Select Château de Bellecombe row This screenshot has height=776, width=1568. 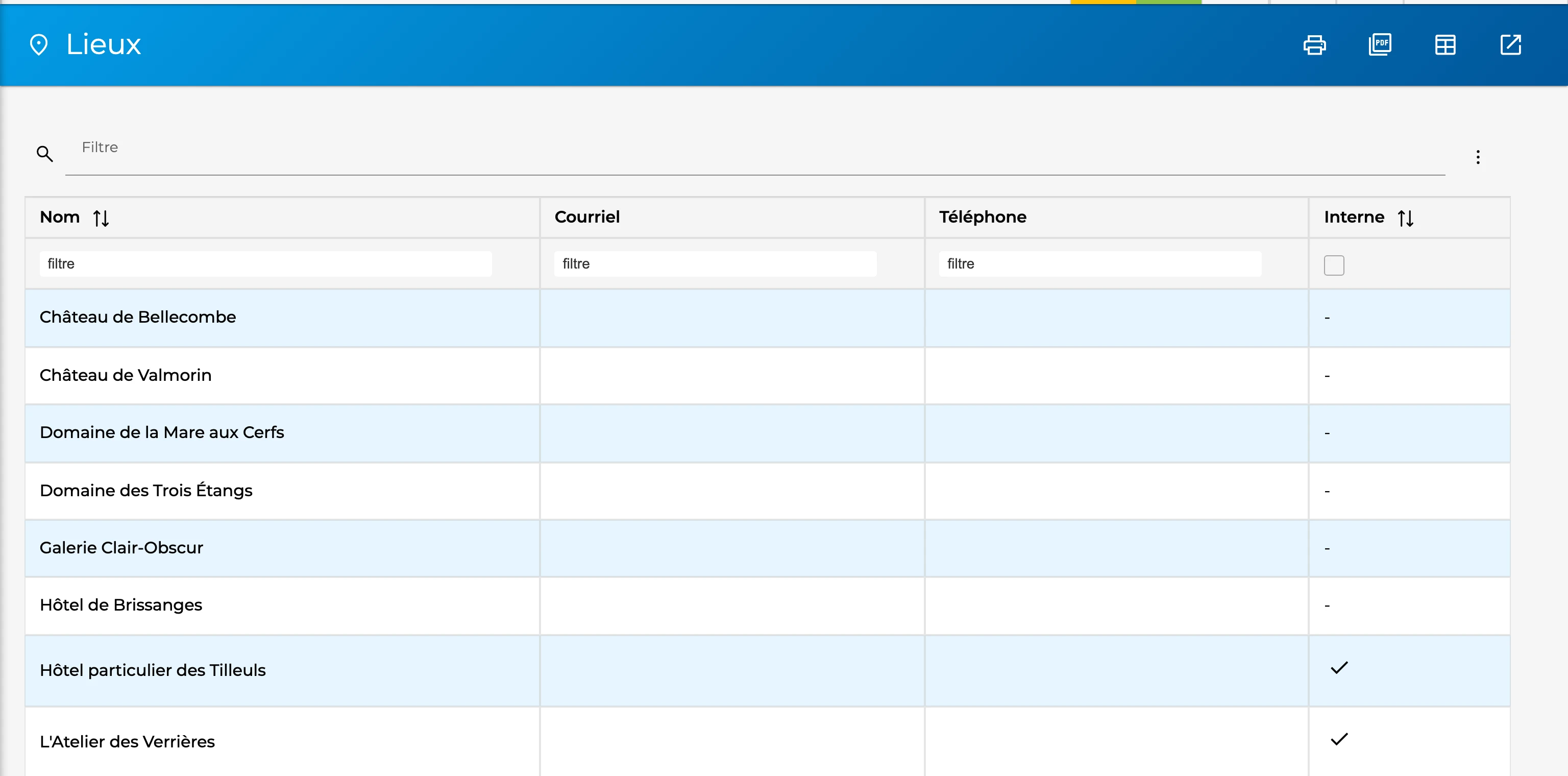click(x=768, y=318)
